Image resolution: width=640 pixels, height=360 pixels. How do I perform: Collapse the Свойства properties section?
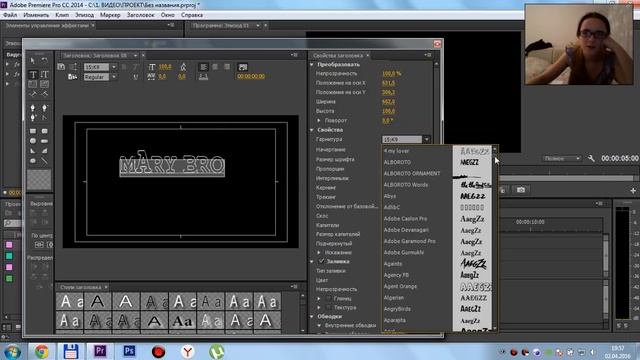pos(312,130)
